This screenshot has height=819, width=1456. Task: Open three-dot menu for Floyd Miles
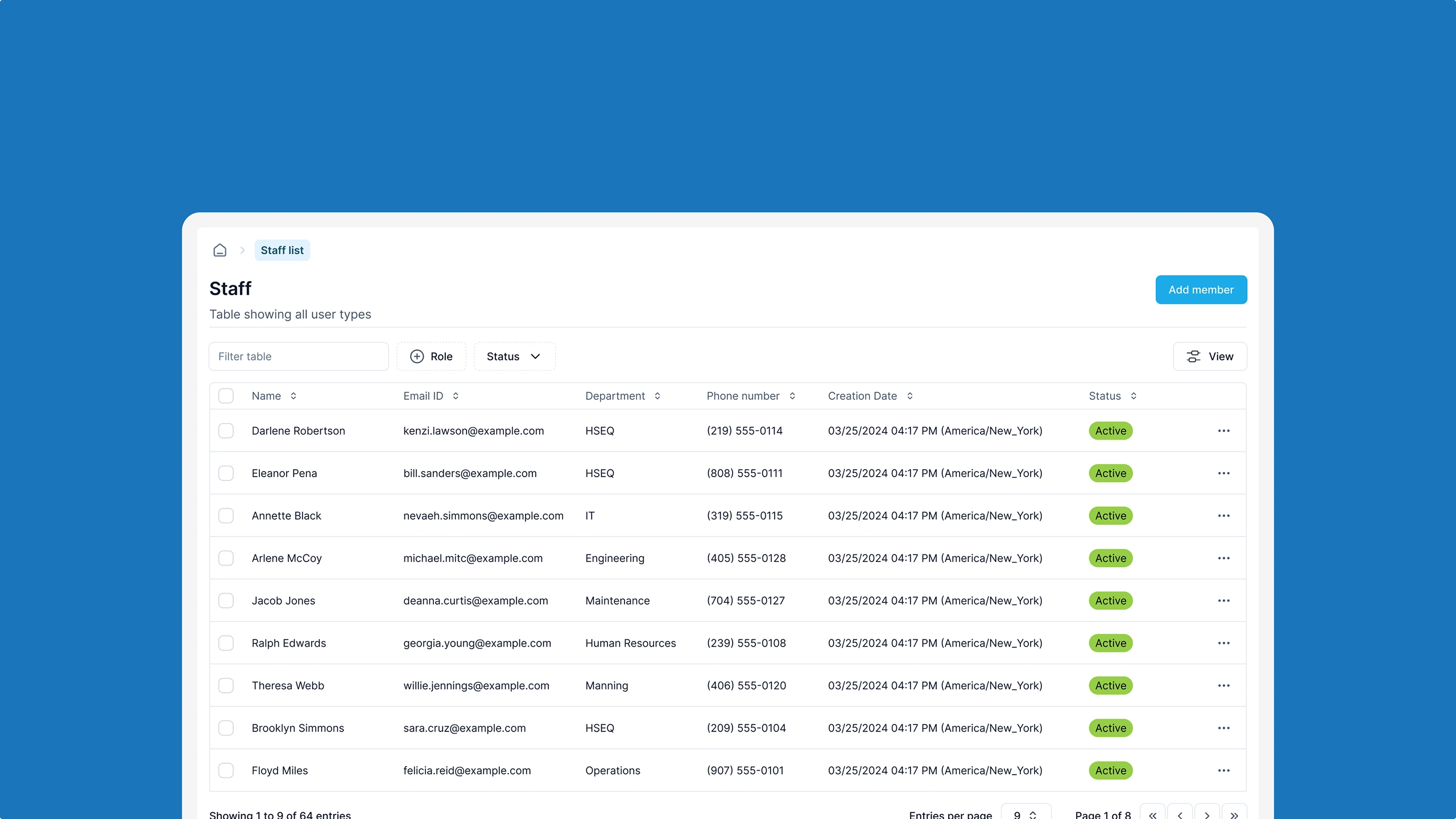click(x=1223, y=770)
